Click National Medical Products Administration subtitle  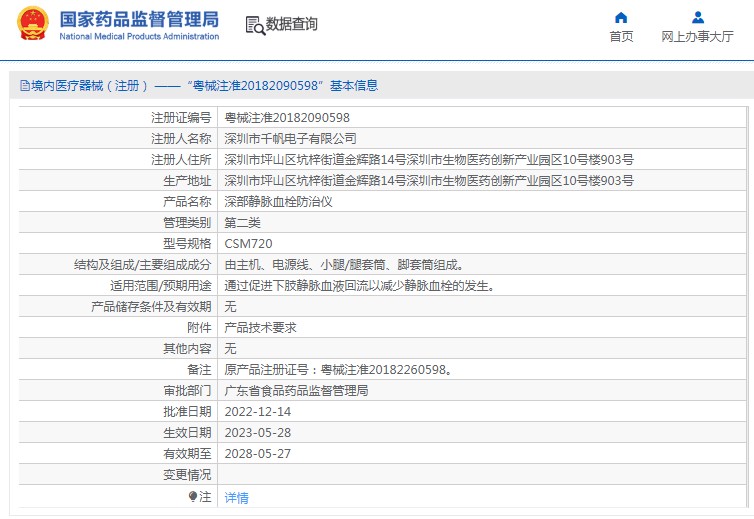139,37
